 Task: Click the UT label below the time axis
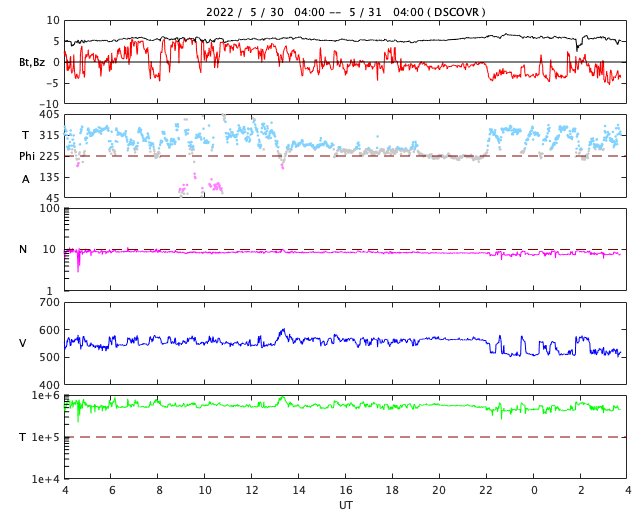coord(345,505)
